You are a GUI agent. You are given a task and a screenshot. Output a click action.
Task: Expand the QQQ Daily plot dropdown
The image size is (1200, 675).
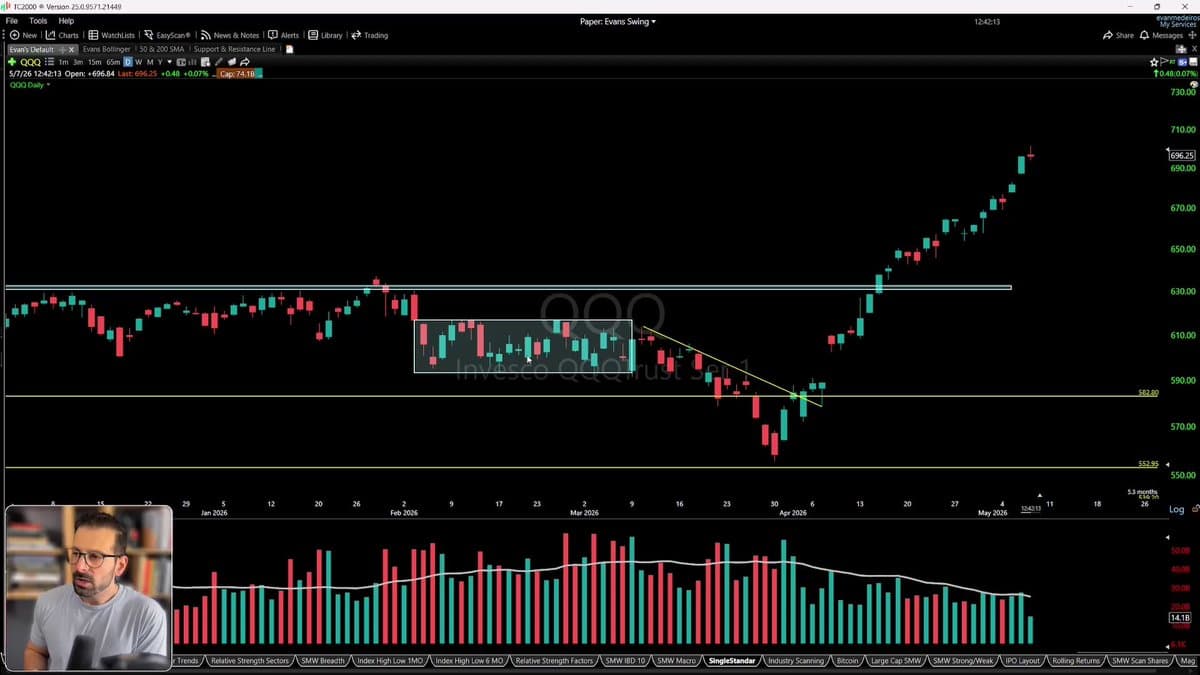click(47, 85)
